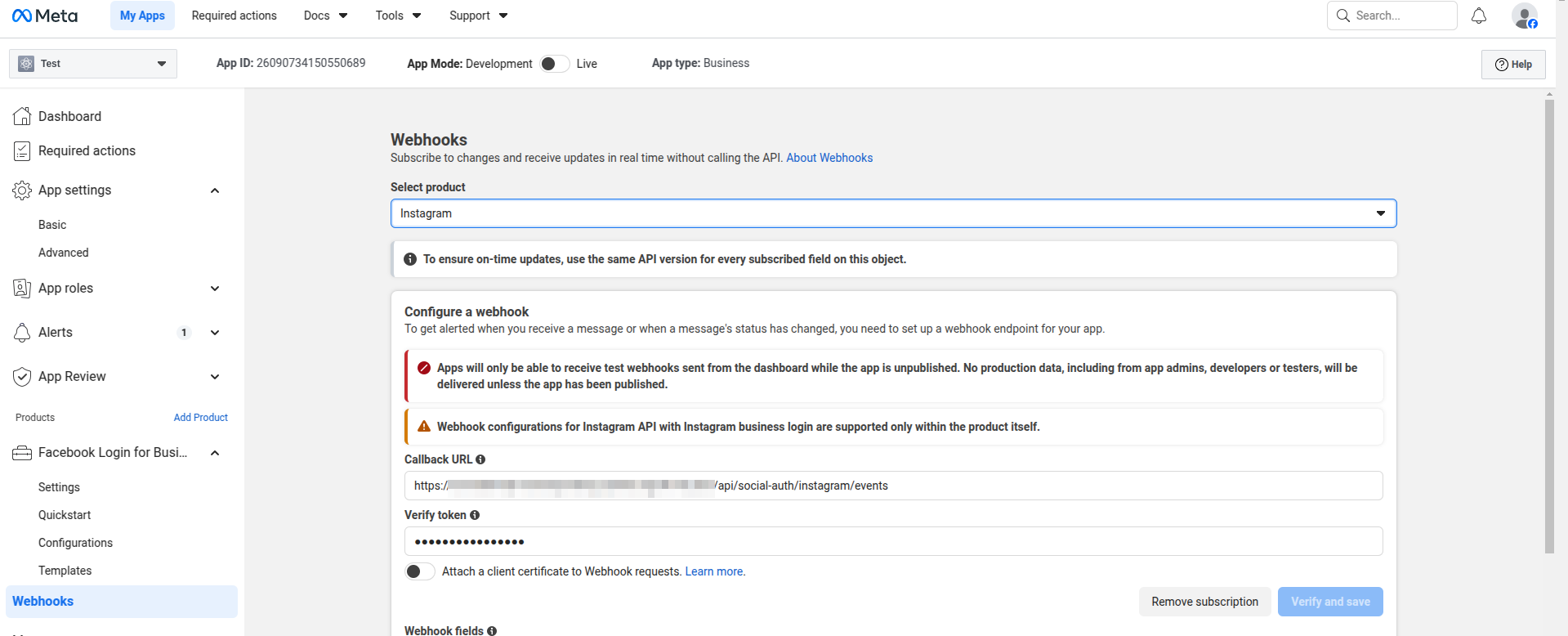The width and height of the screenshot is (1568, 636).
Task: Collapse Facebook Login for Business section
Action: pos(215,453)
